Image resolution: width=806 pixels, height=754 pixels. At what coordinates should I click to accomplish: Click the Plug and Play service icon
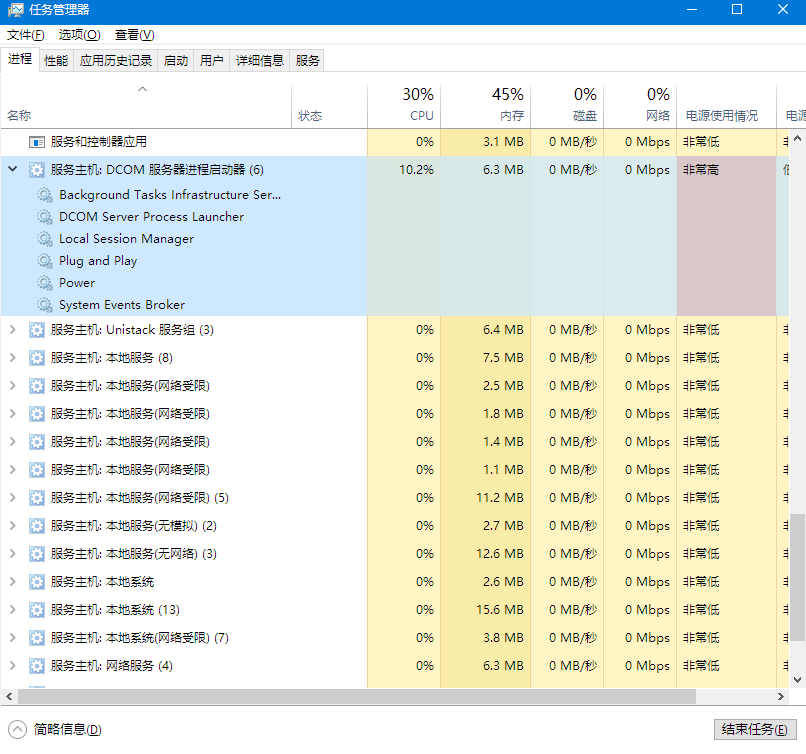pyautogui.click(x=45, y=261)
